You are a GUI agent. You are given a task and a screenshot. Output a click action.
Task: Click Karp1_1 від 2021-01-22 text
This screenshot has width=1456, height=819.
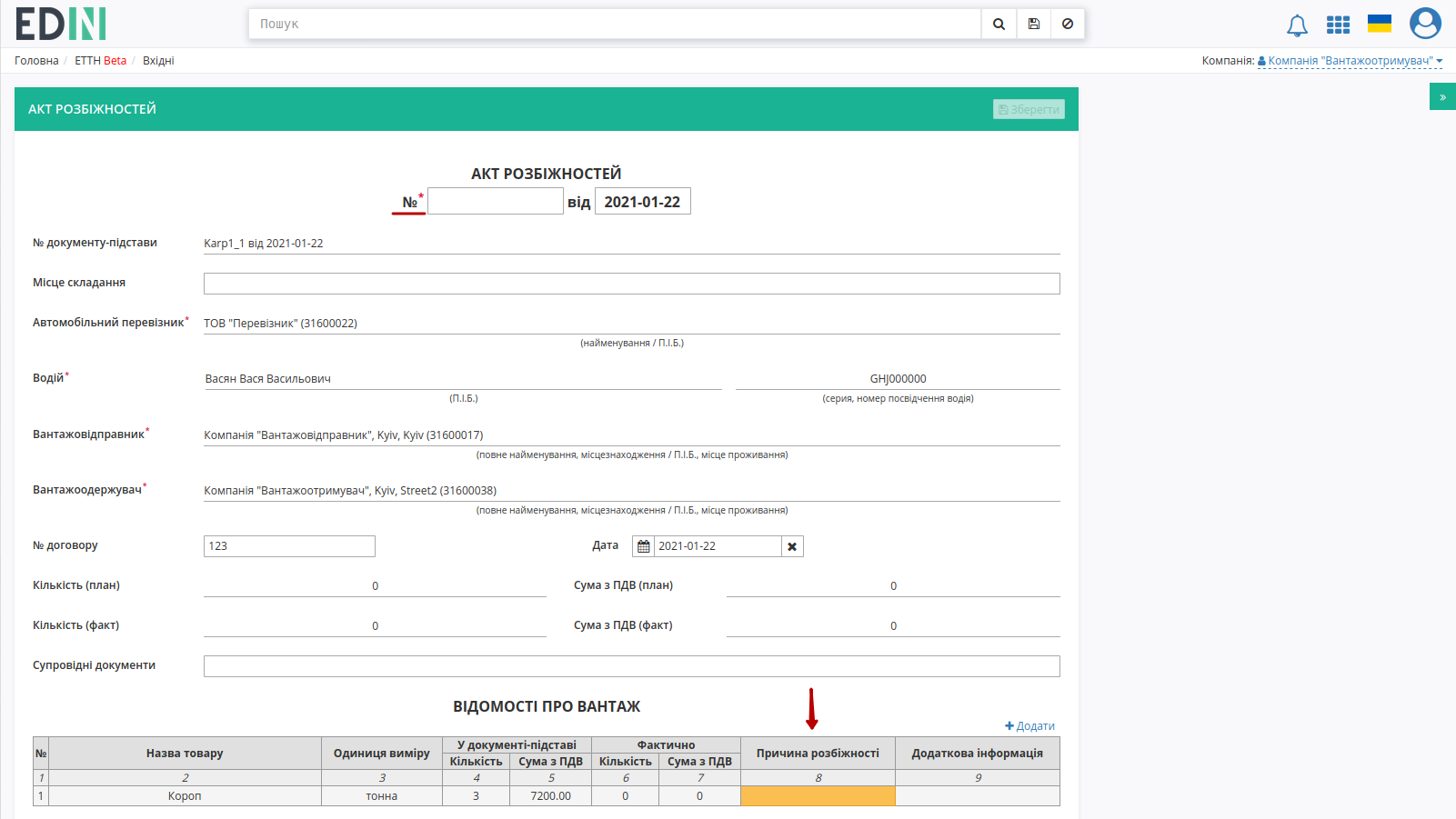pyautogui.click(x=264, y=244)
